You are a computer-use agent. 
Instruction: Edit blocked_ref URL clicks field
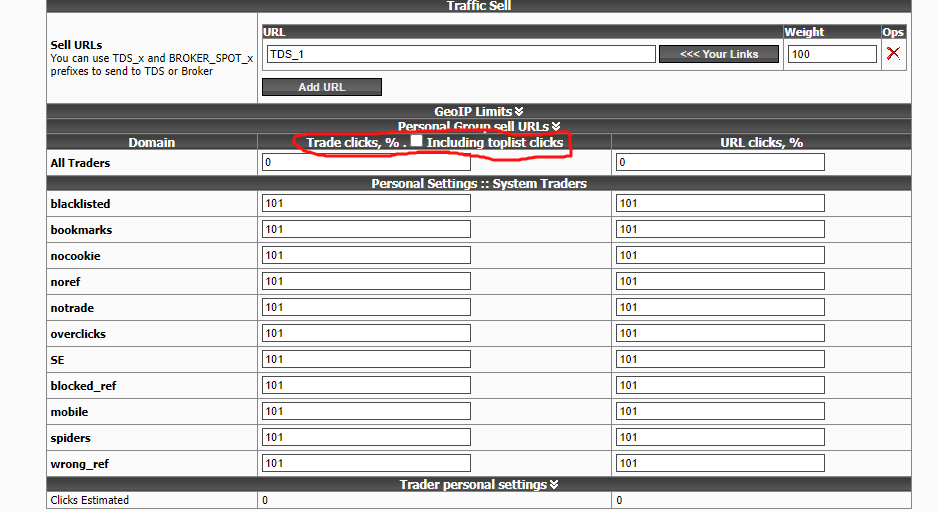pyautogui.click(x=720, y=385)
